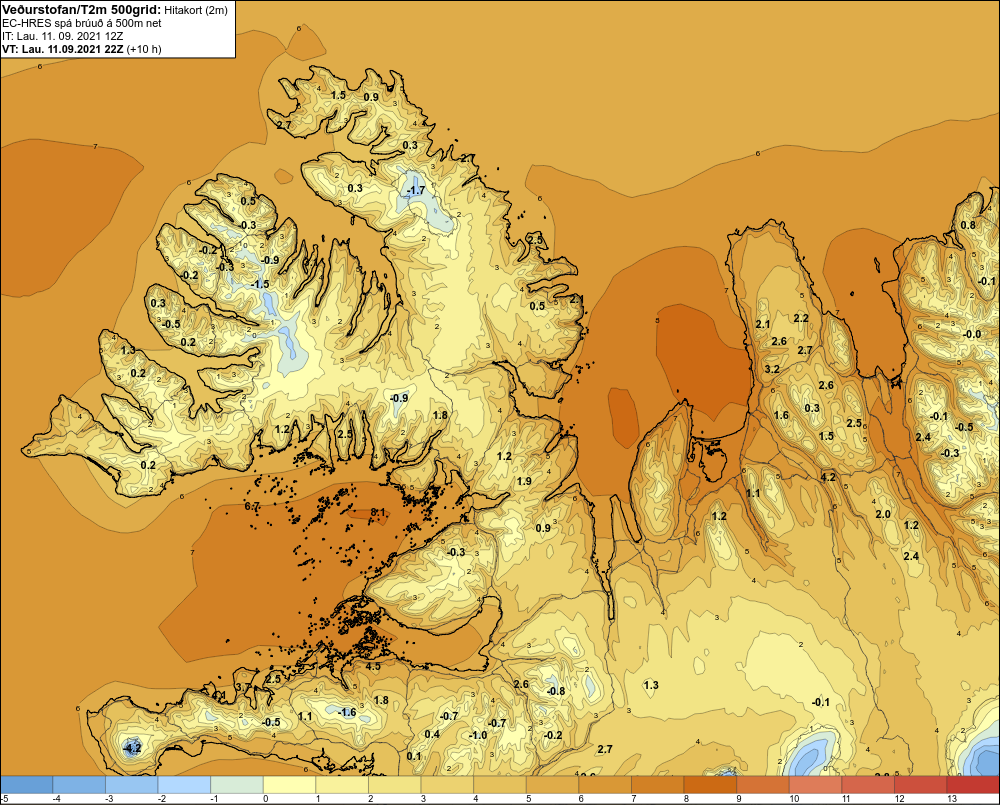Click the -0.0 temperature value
This screenshot has height=805, width=1000.
tap(971, 334)
